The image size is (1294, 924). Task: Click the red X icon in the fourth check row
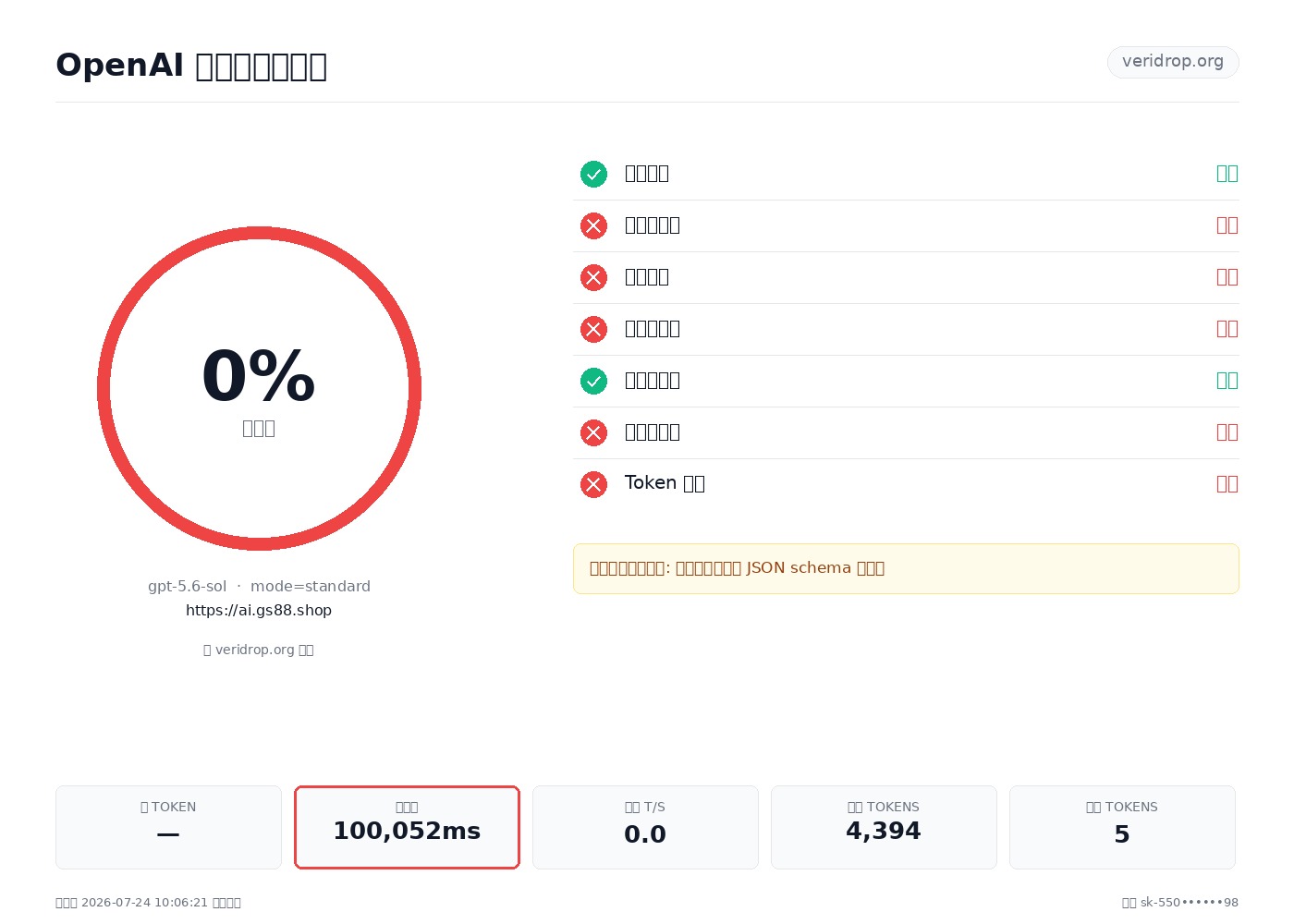click(593, 329)
